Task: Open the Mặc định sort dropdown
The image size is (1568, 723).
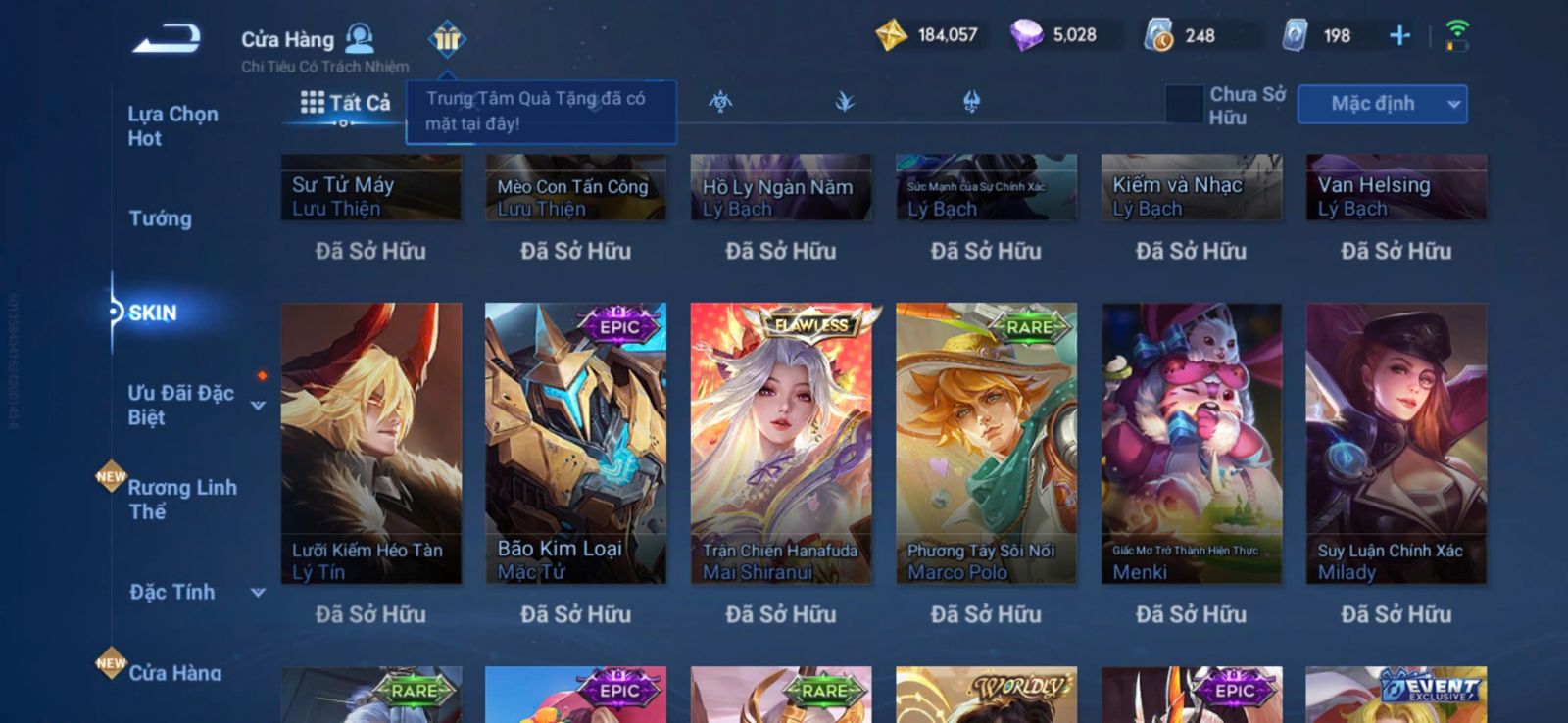Action: (1382, 104)
